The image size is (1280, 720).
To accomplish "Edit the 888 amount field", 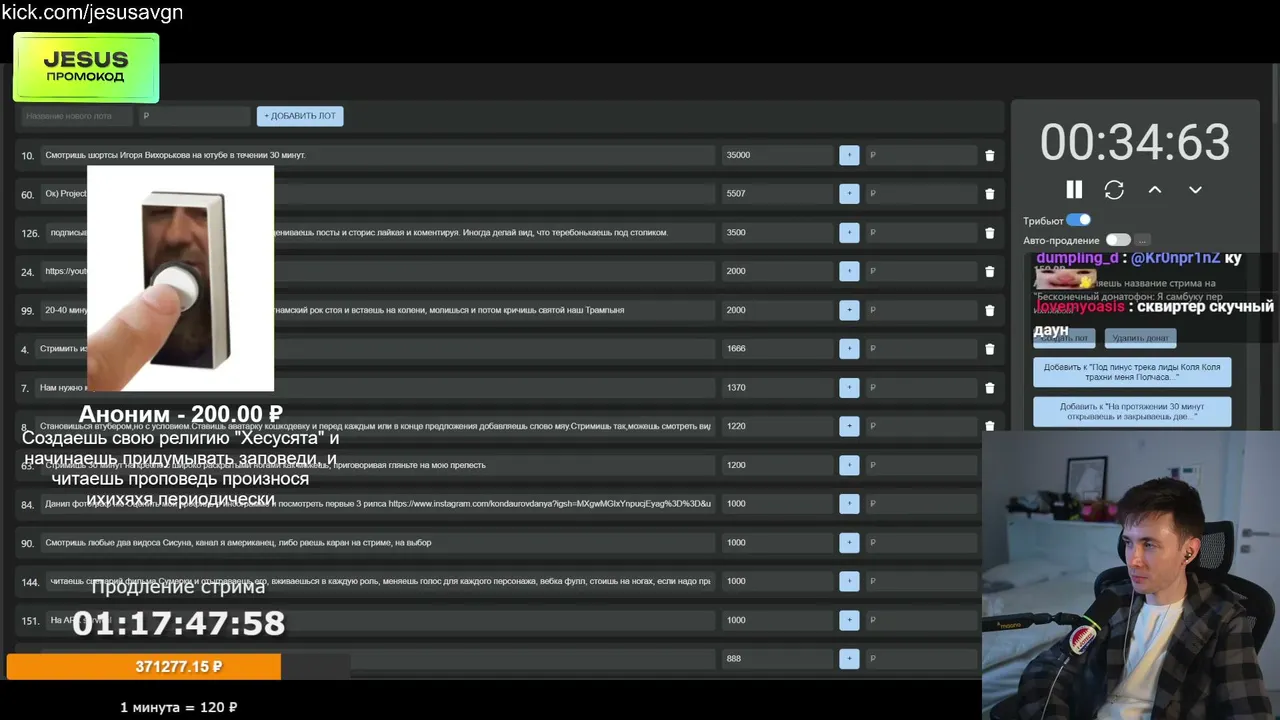I will pyautogui.click(x=777, y=659).
